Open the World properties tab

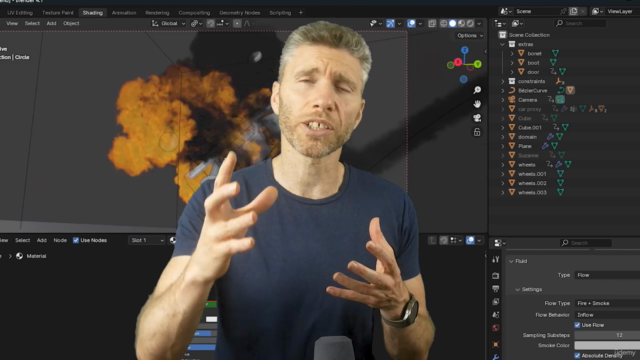pos(496,328)
